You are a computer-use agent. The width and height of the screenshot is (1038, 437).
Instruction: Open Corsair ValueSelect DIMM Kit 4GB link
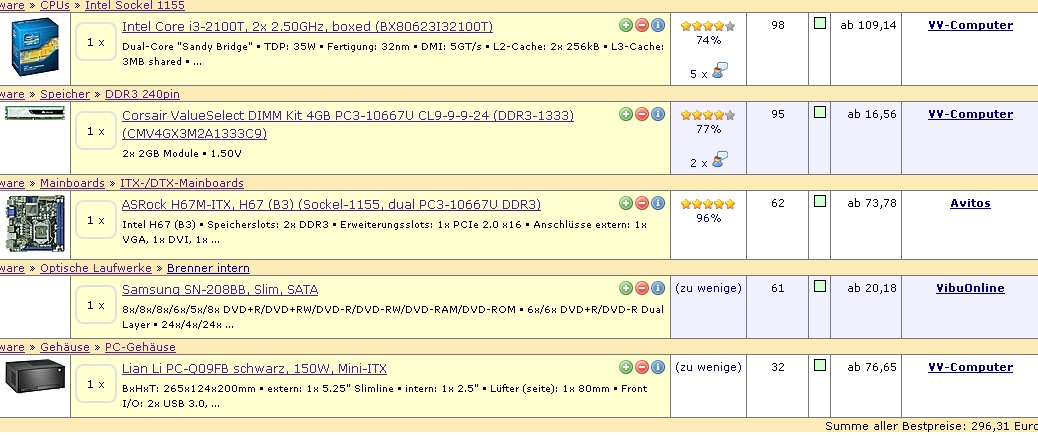click(348, 124)
